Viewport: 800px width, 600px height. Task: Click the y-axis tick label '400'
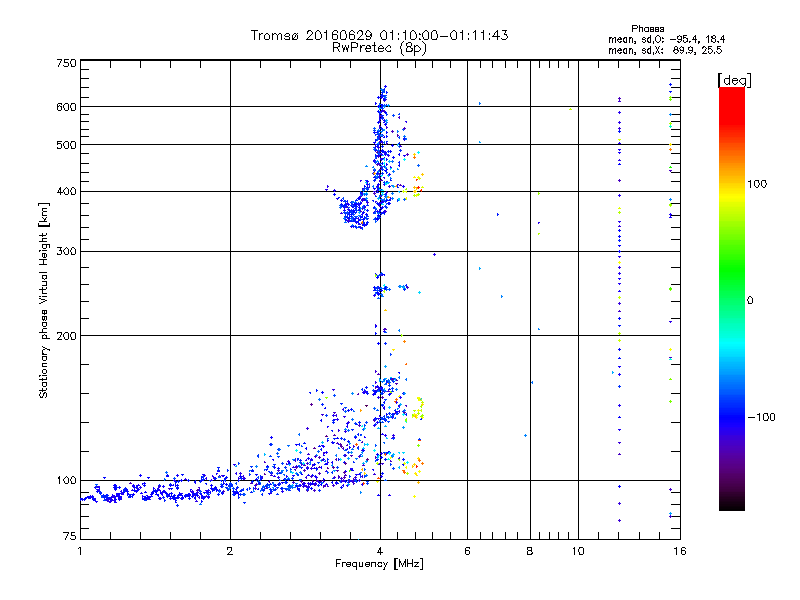[x=66, y=192]
